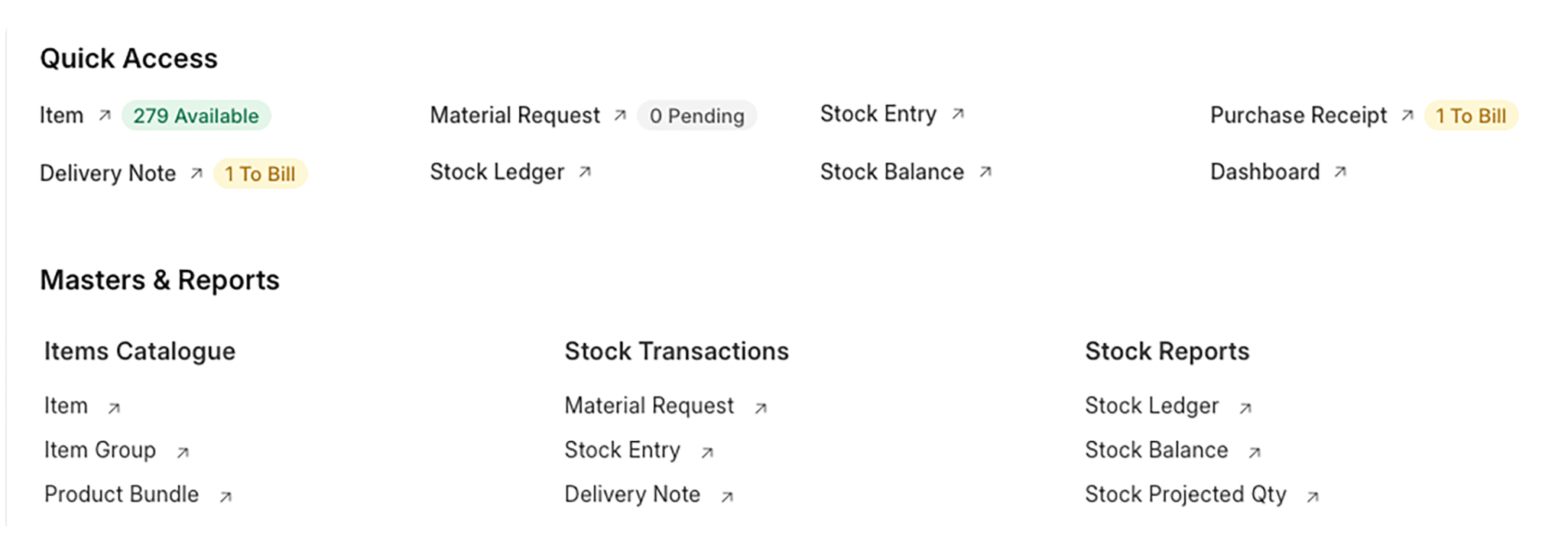Viewport: 1568px width, 554px height.
Task: Click arrow icon next to Quick Access Item
Action: [x=105, y=115]
